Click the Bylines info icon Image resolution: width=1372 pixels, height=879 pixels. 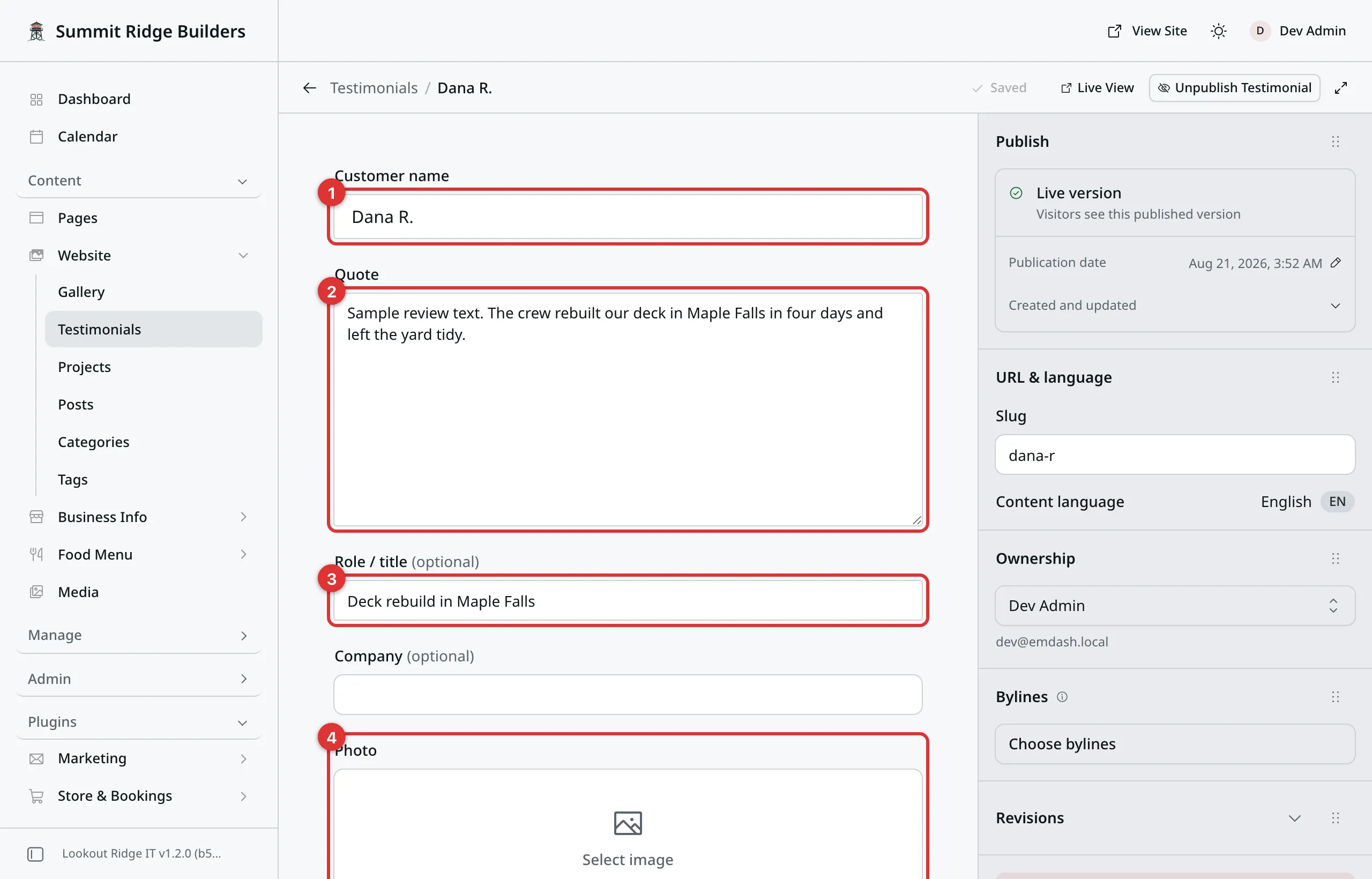[x=1062, y=696]
